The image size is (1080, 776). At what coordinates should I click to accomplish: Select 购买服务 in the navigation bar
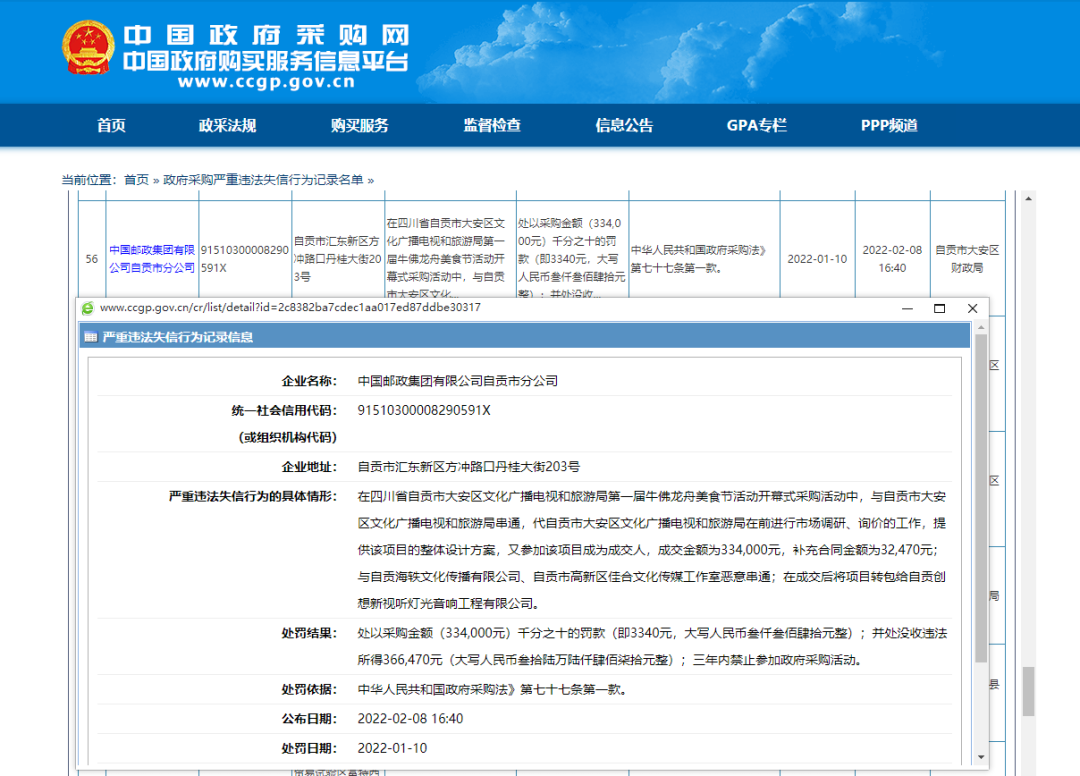click(359, 125)
